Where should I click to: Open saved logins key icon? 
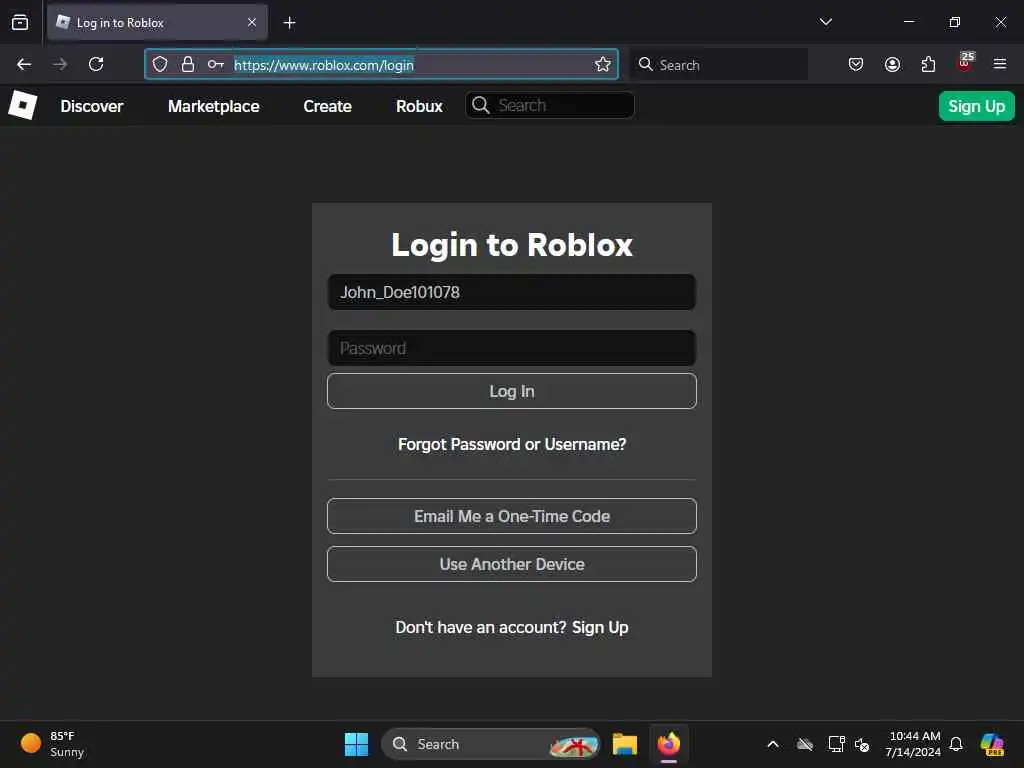pyautogui.click(x=216, y=64)
